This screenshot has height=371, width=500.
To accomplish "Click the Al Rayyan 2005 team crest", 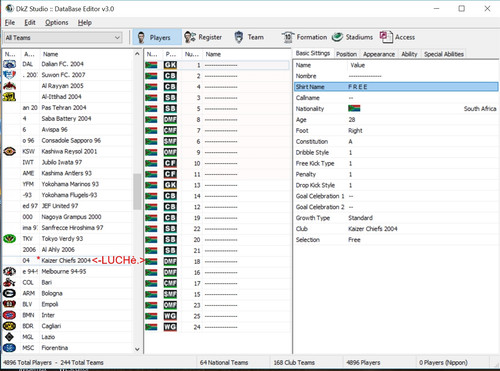I will 9,86.
